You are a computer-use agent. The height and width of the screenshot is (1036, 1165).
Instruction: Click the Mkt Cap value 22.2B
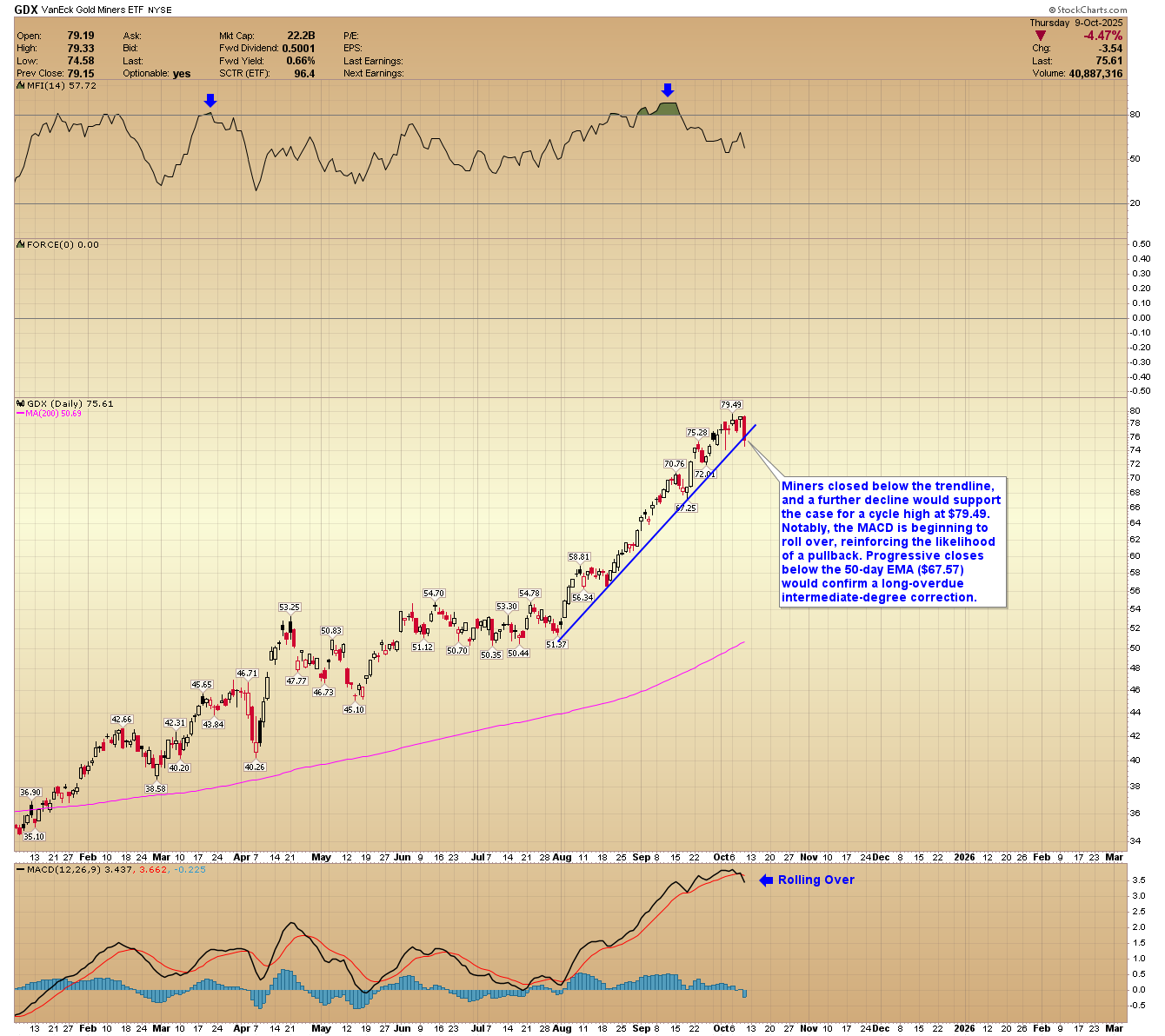point(301,36)
